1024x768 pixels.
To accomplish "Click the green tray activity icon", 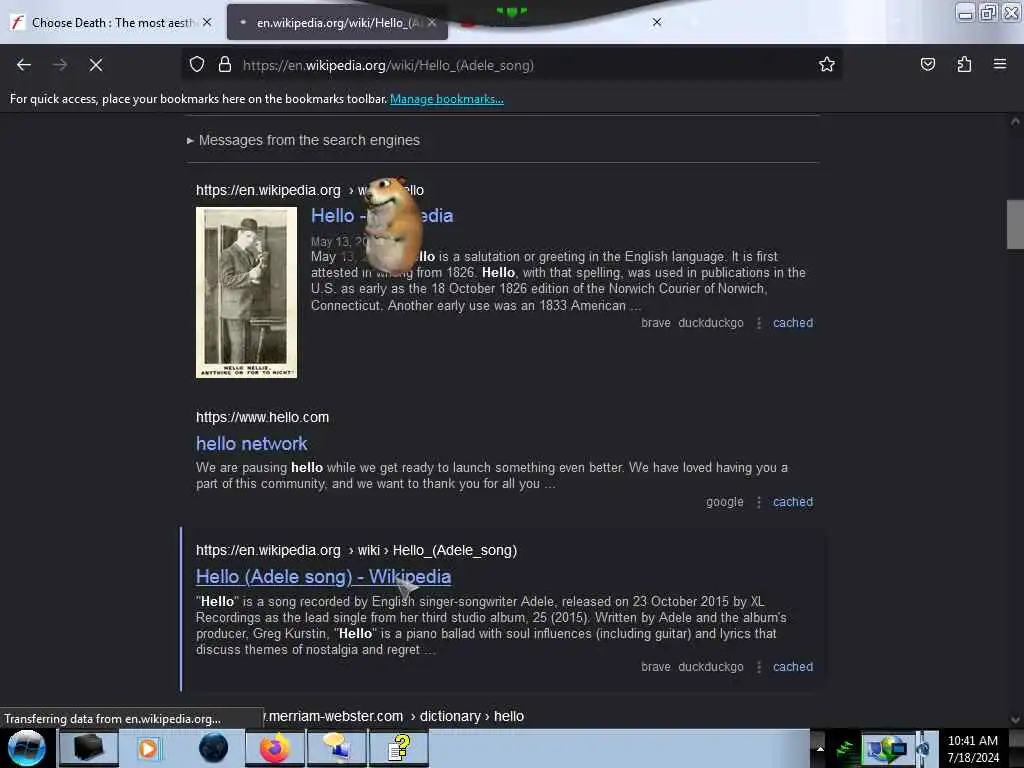I will pos(845,749).
